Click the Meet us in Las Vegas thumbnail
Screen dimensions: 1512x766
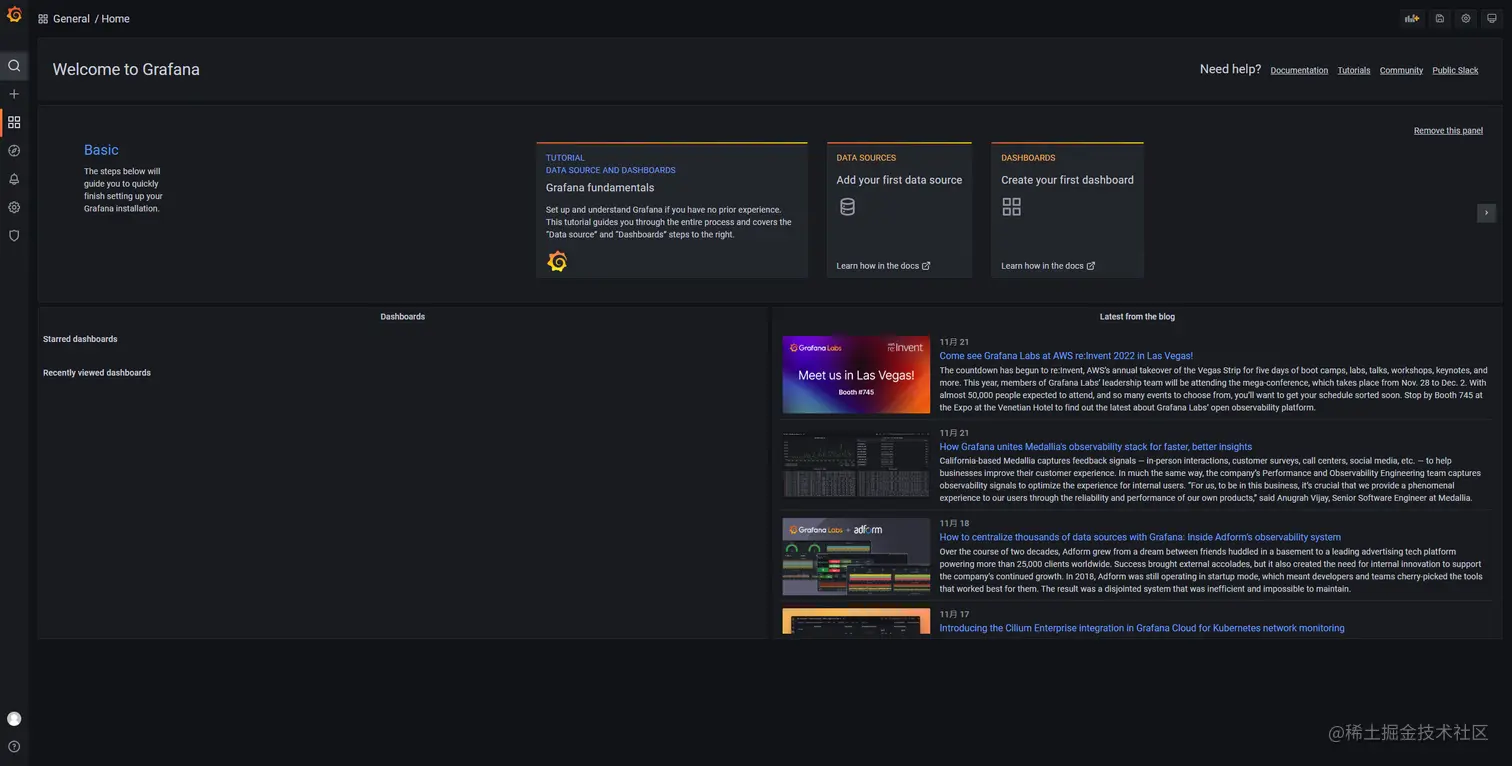click(856, 375)
